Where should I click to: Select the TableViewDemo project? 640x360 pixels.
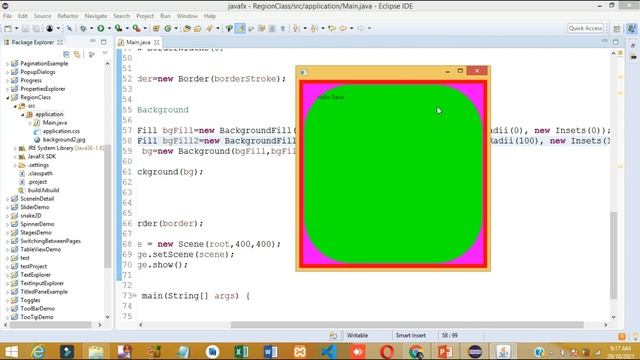click(40, 249)
